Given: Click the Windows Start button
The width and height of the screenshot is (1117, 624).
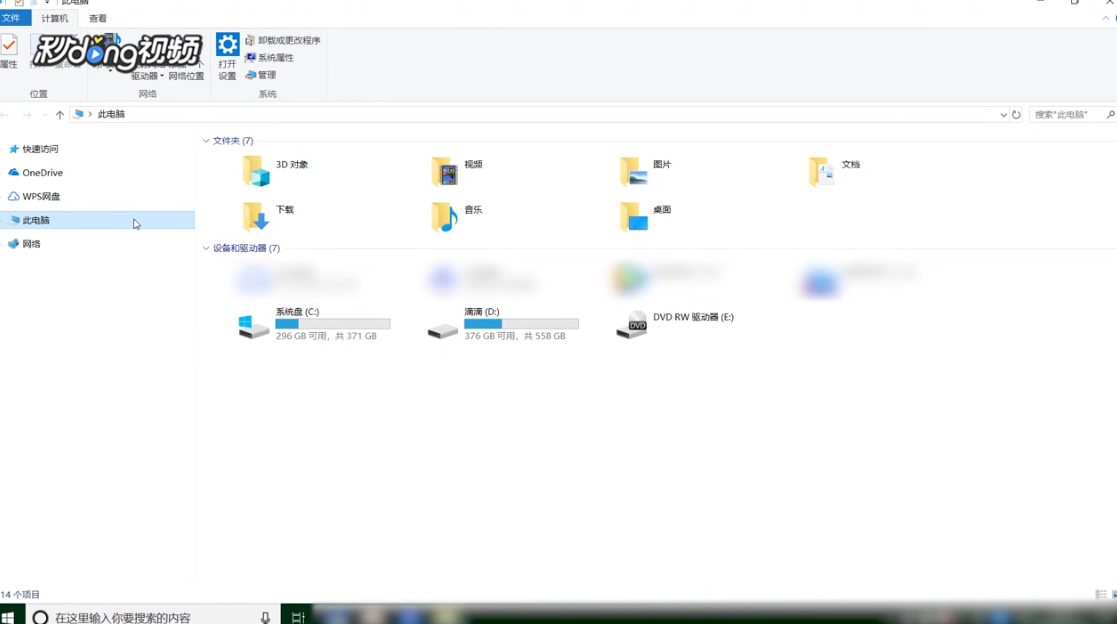Looking at the screenshot, I should 10,615.
